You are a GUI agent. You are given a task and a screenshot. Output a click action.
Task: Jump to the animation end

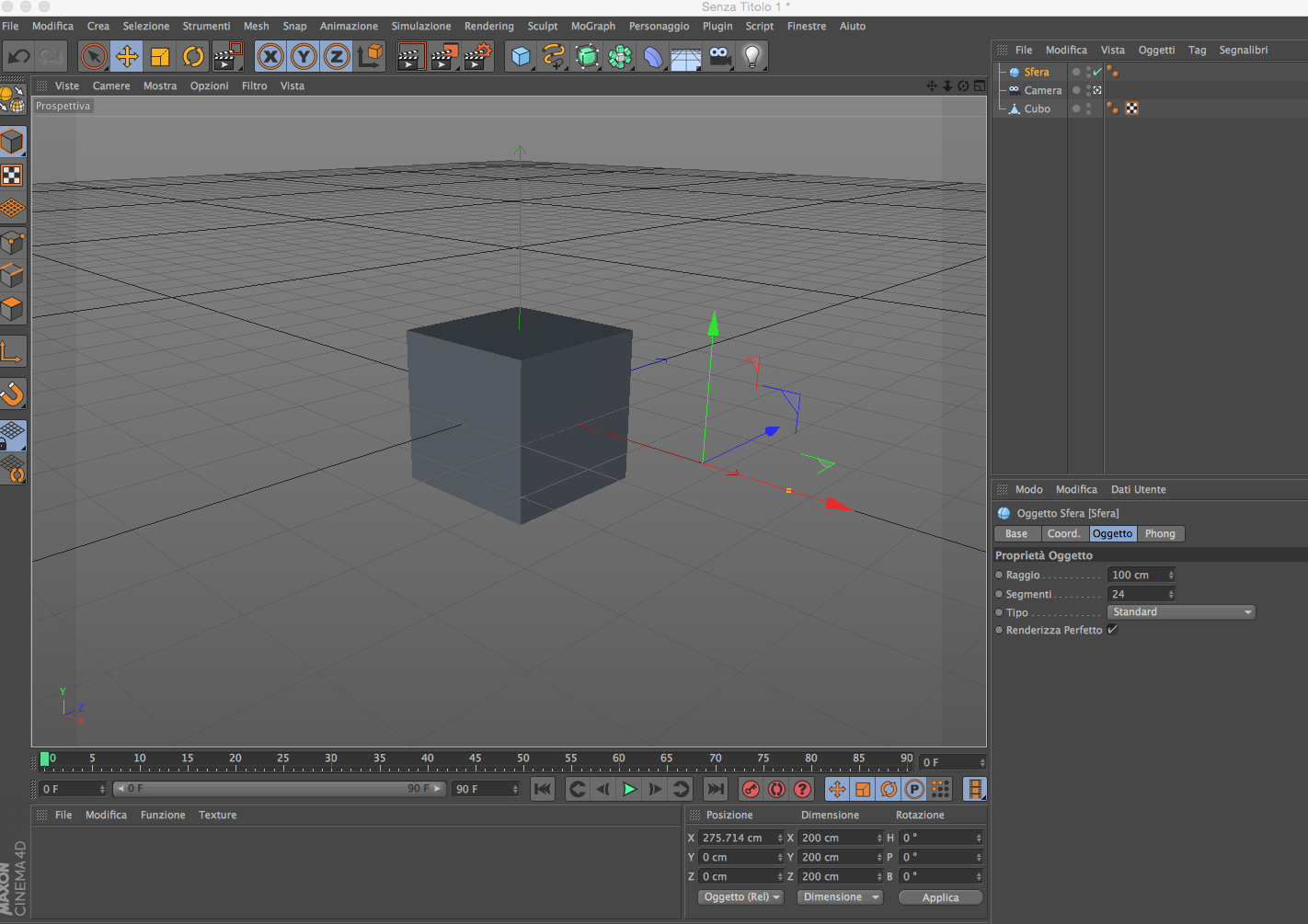tap(715, 789)
